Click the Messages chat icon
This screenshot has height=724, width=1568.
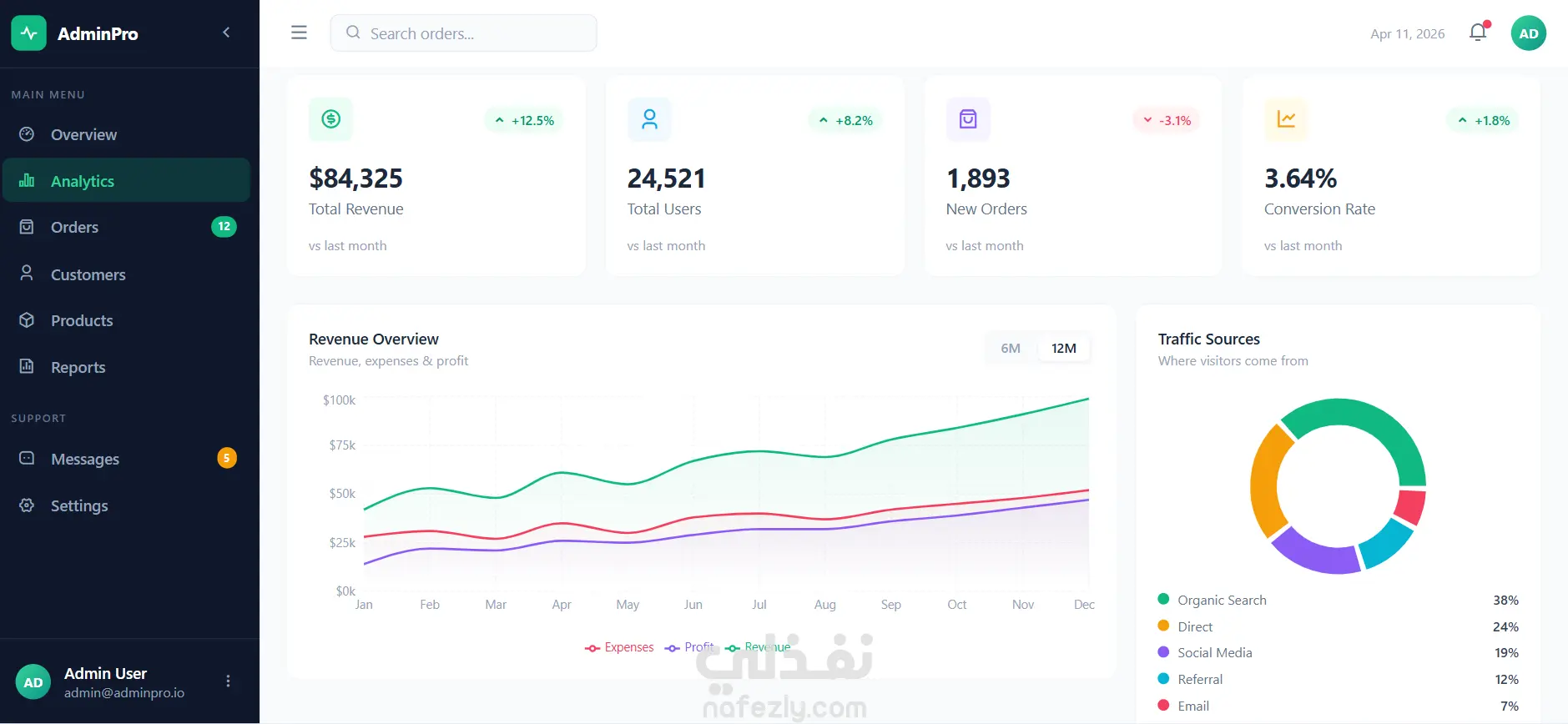coord(27,458)
